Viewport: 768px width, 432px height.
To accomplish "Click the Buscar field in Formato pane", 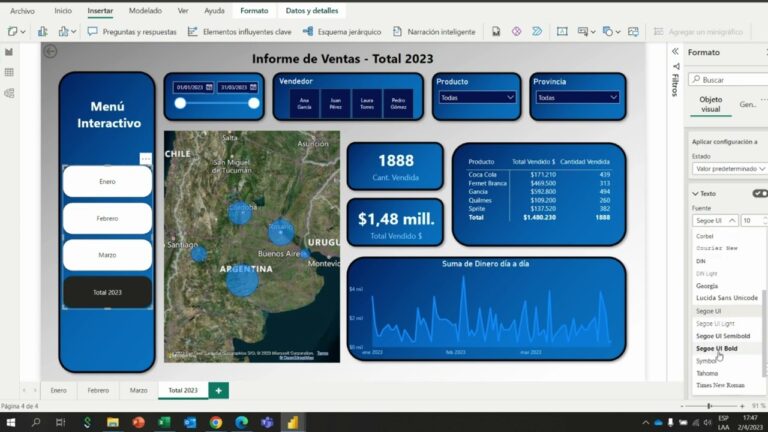I will [729, 80].
